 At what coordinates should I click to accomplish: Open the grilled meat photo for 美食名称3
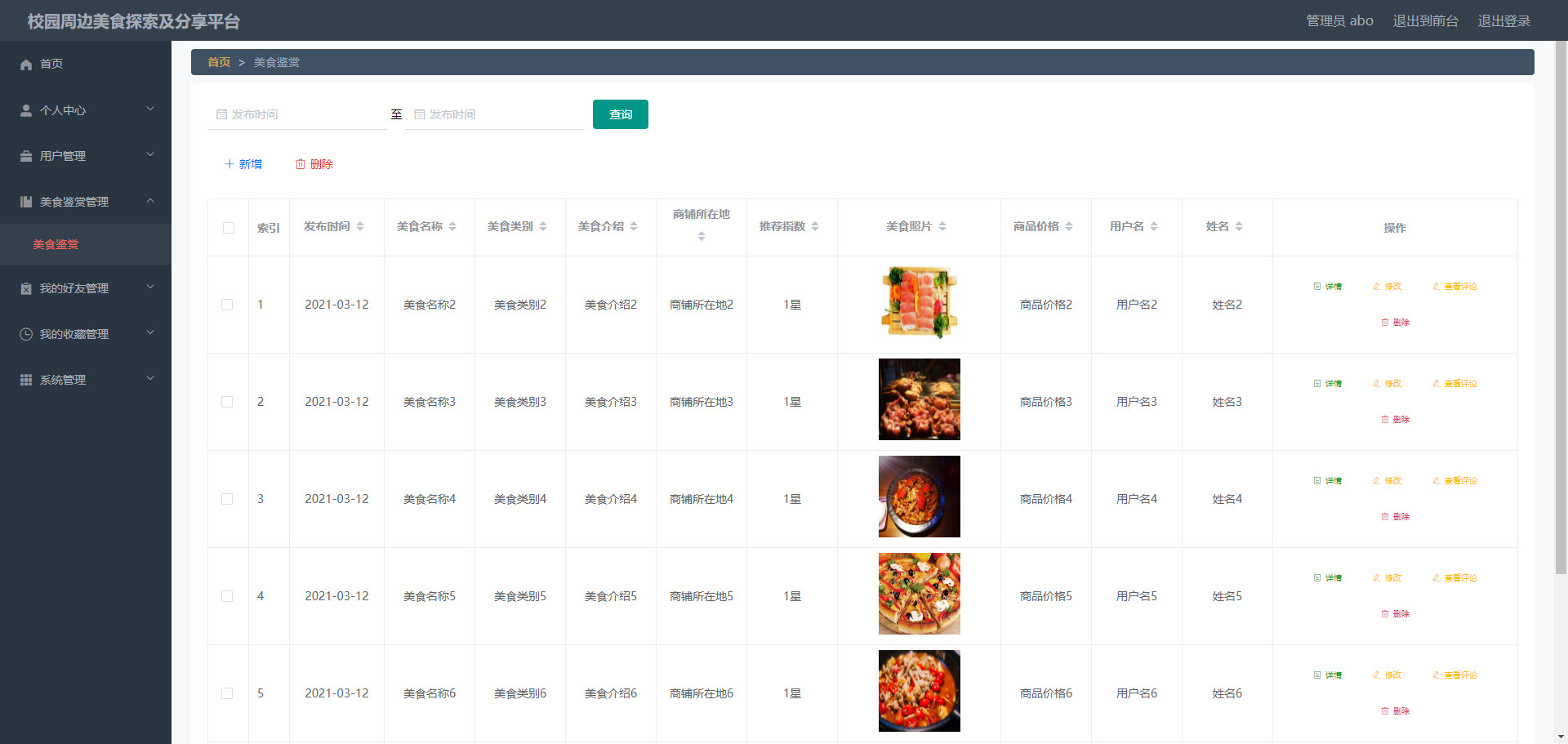pyautogui.click(x=920, y=399)
